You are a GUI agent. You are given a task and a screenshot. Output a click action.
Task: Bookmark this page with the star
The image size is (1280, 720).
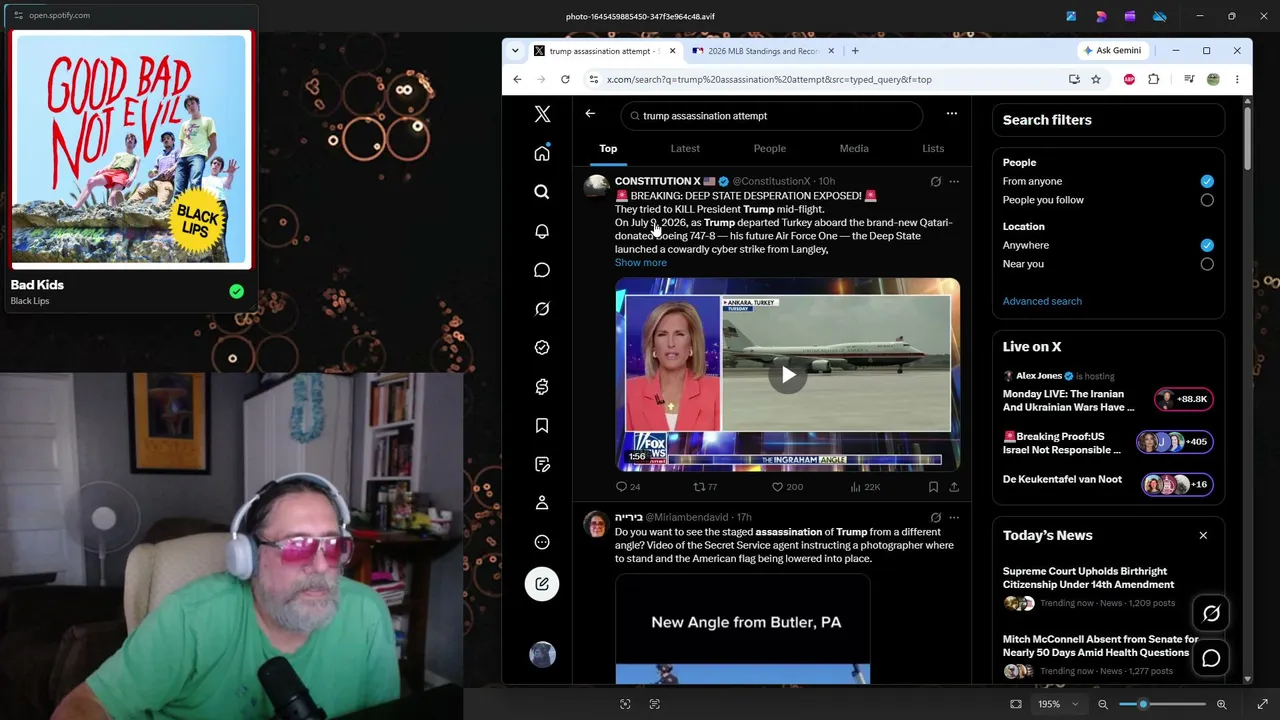(x=1096, y=79)
